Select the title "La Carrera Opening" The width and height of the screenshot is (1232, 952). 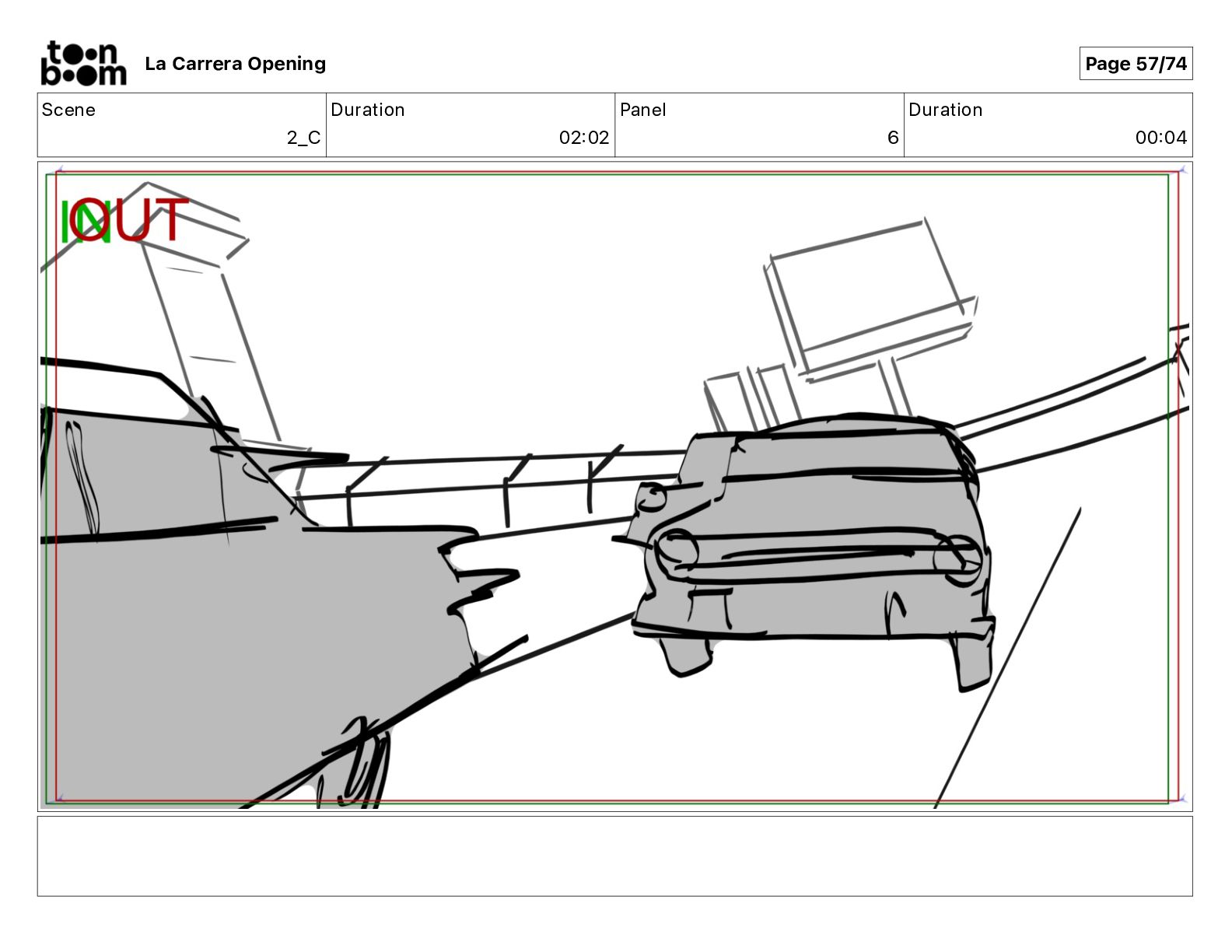coord(235,64)
